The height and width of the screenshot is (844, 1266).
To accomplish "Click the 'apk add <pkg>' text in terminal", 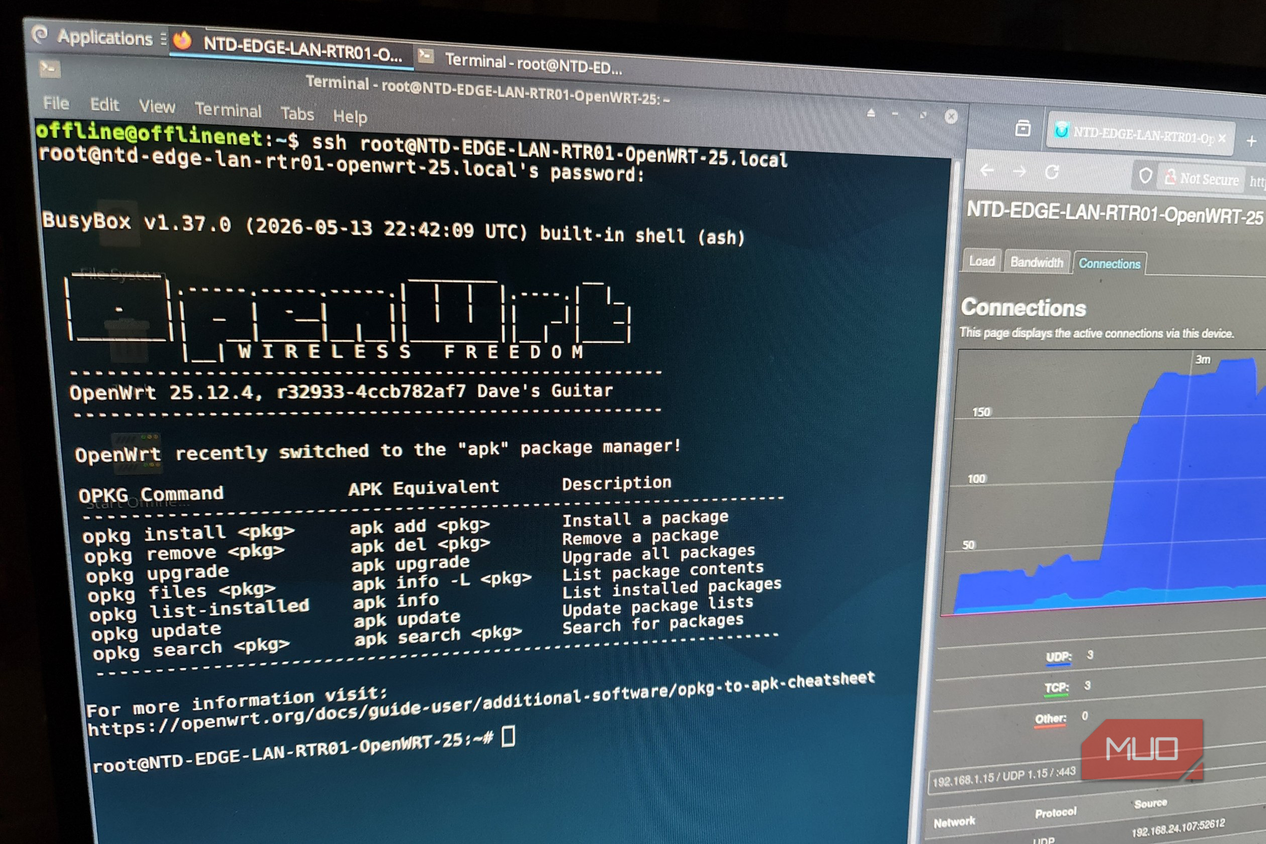I will [420, 525].
